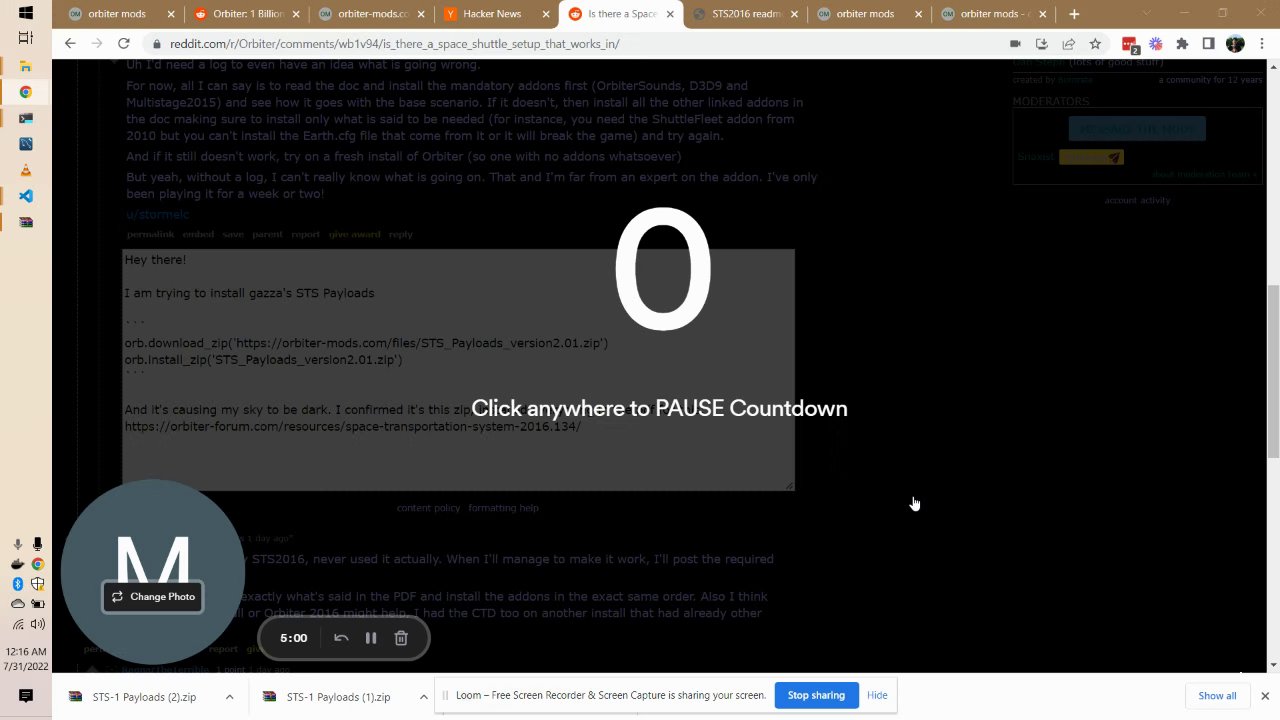Bookmark this tab with star icon
Screen dimensions: 1280x720
(1095, 44)
